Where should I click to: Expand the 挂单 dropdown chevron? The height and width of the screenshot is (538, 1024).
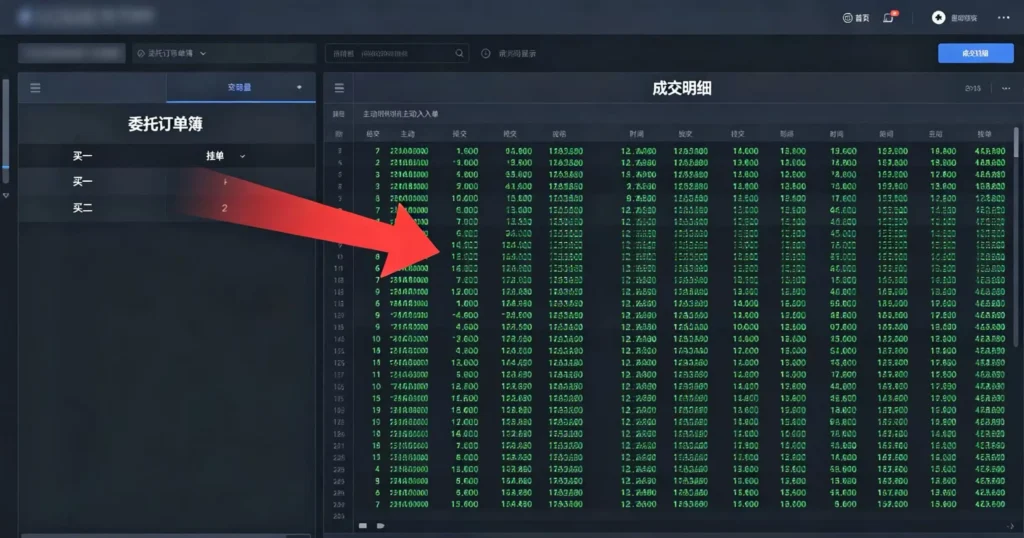pyautogui.click(x=242, y=156)
